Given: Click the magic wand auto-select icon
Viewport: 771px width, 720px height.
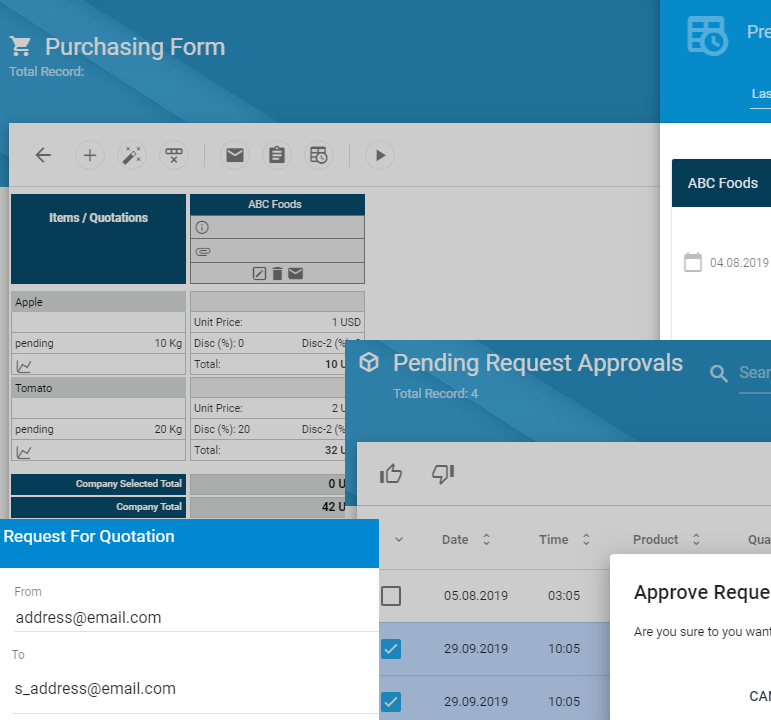Looking at the screenshot, I should 132,155.
